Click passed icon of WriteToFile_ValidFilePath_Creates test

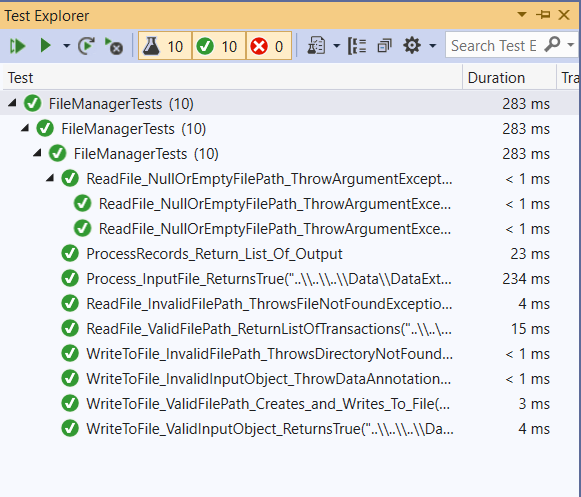pos(70,404)
